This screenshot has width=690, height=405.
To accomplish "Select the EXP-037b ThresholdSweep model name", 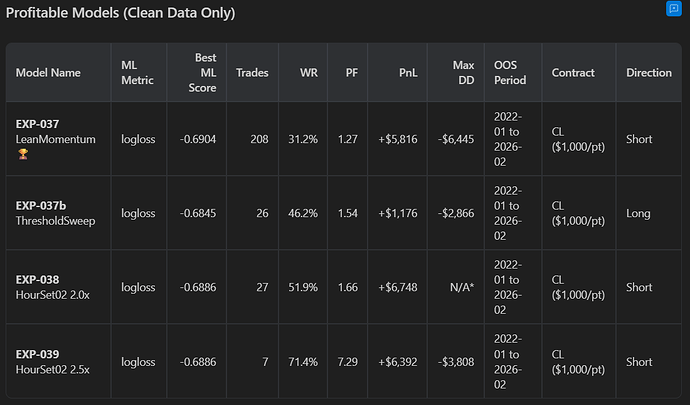I will pyautogui.click(x=55, y=213).
